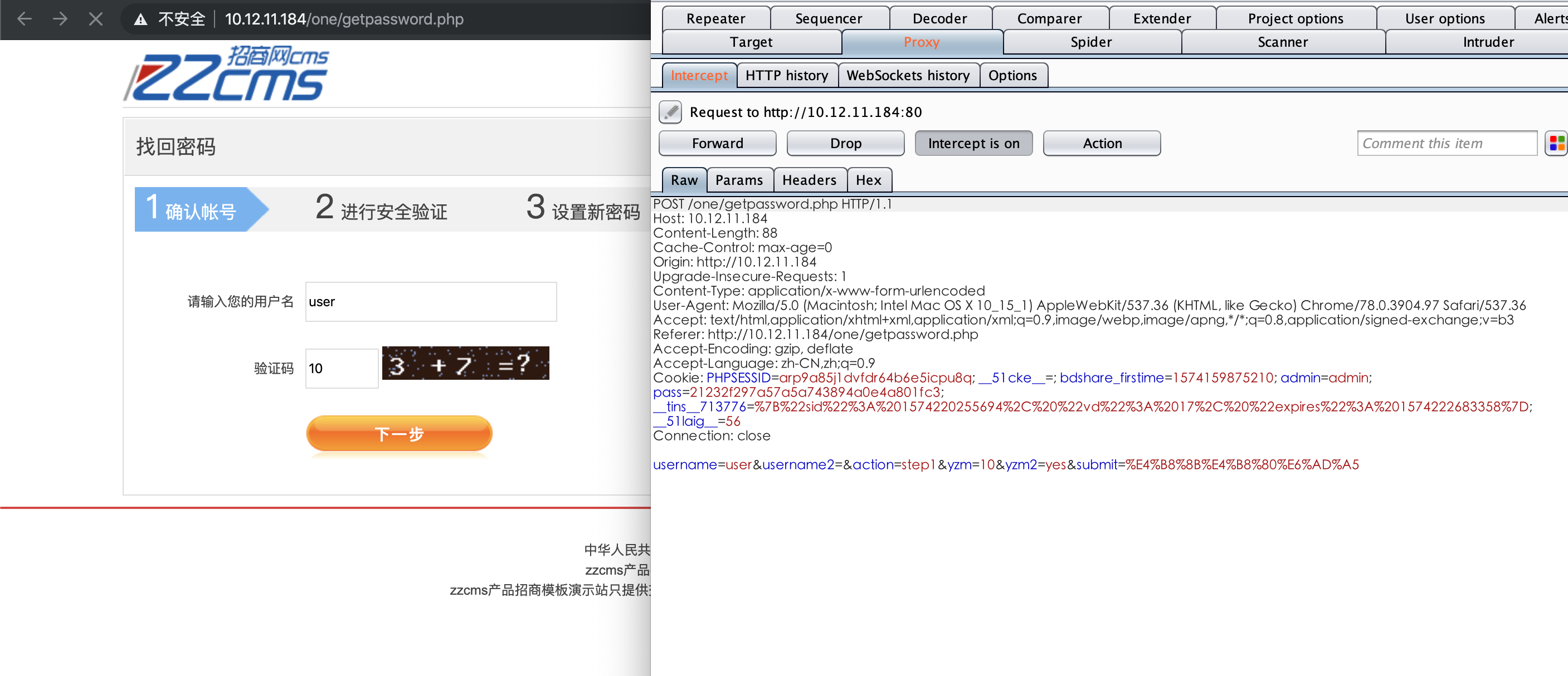The height and width of the screenshot is (676, 1568).
Task: Click the username input field
Action: click(x=430, y=302)
